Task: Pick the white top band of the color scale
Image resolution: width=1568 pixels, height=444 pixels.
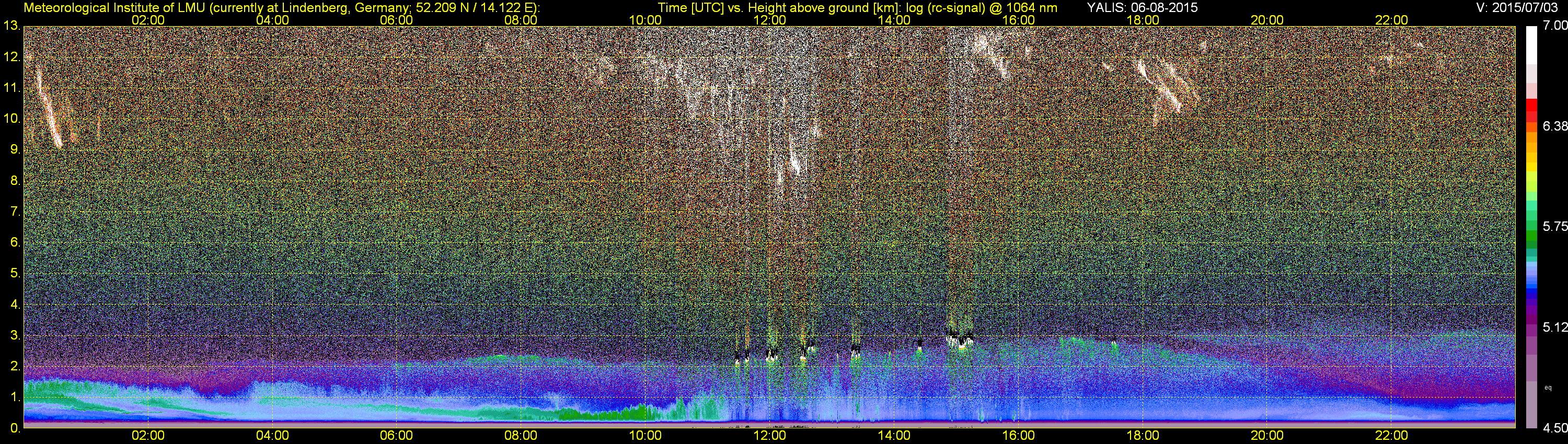Action: pos(1532,45)
